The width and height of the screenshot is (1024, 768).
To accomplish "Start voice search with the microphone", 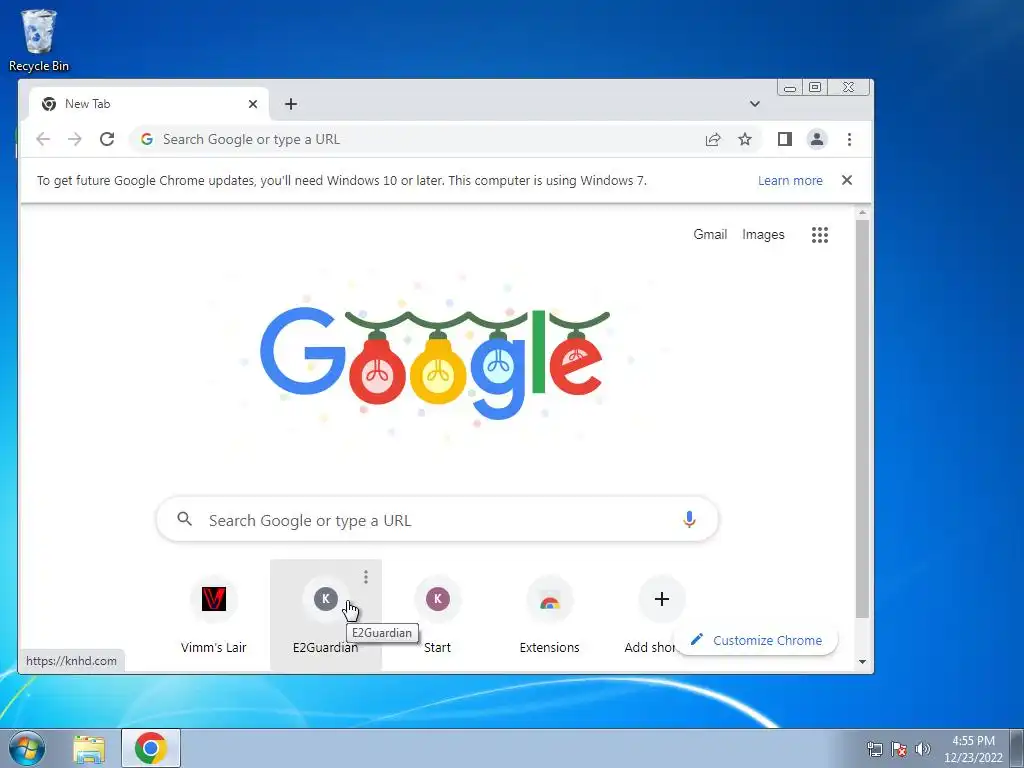I will point(689,520).
